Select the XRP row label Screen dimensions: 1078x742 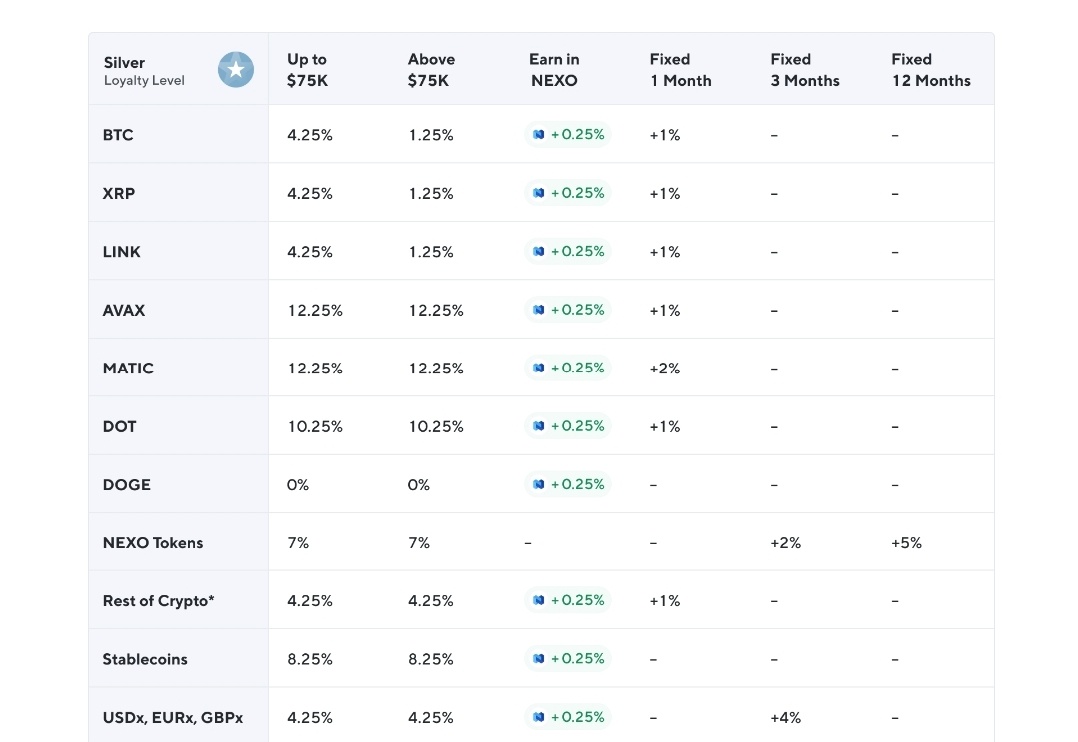pos(119,193)
